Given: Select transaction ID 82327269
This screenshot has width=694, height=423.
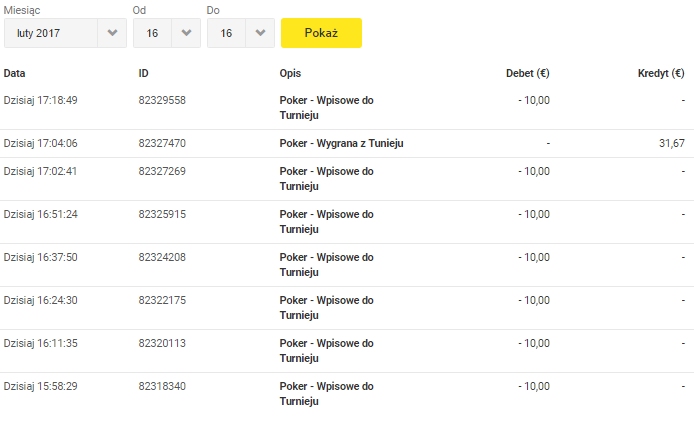Looking at the screenshot, I should click(162, 171).
